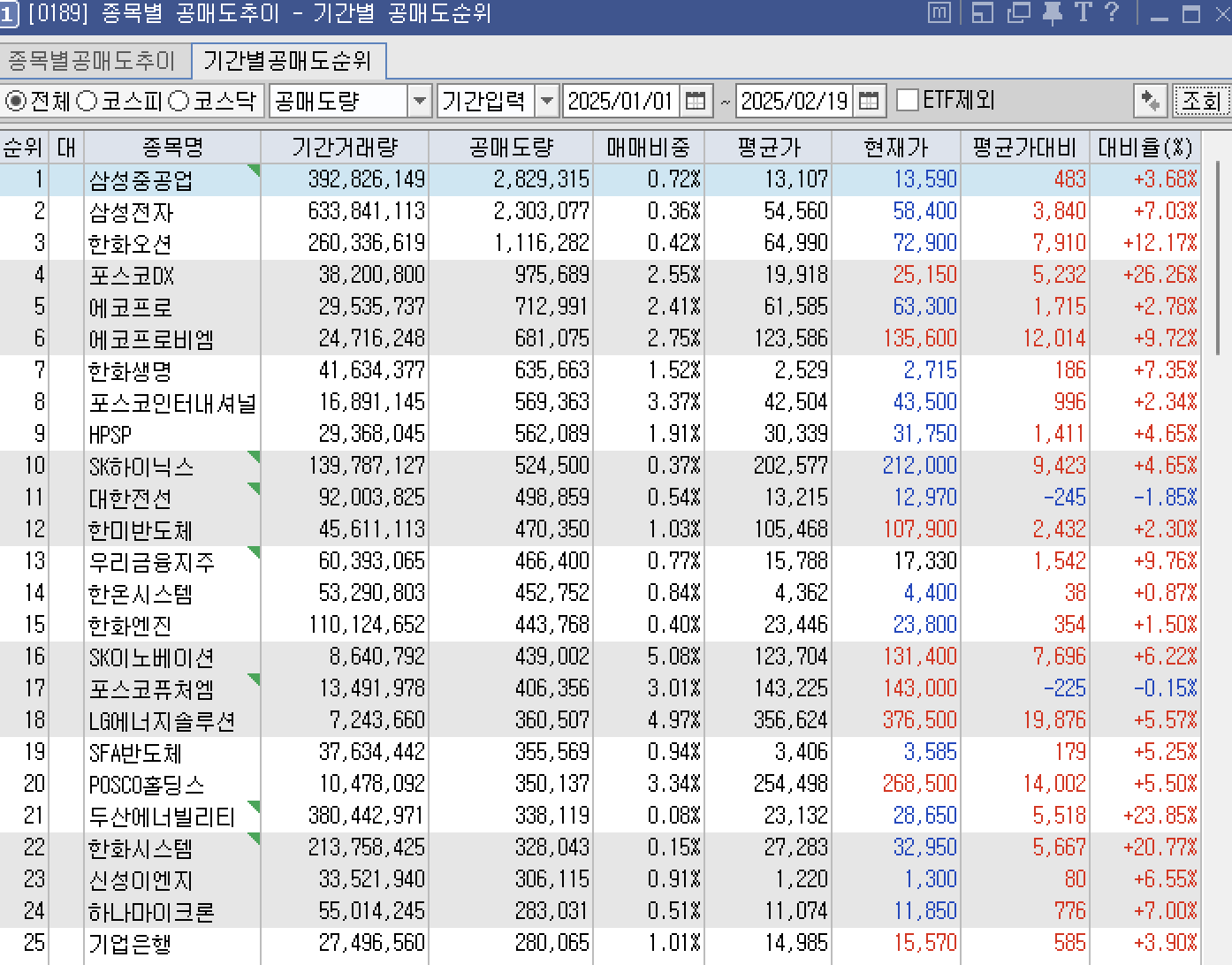Click green corner marker on 우리금융지주 row

(255, 551)
